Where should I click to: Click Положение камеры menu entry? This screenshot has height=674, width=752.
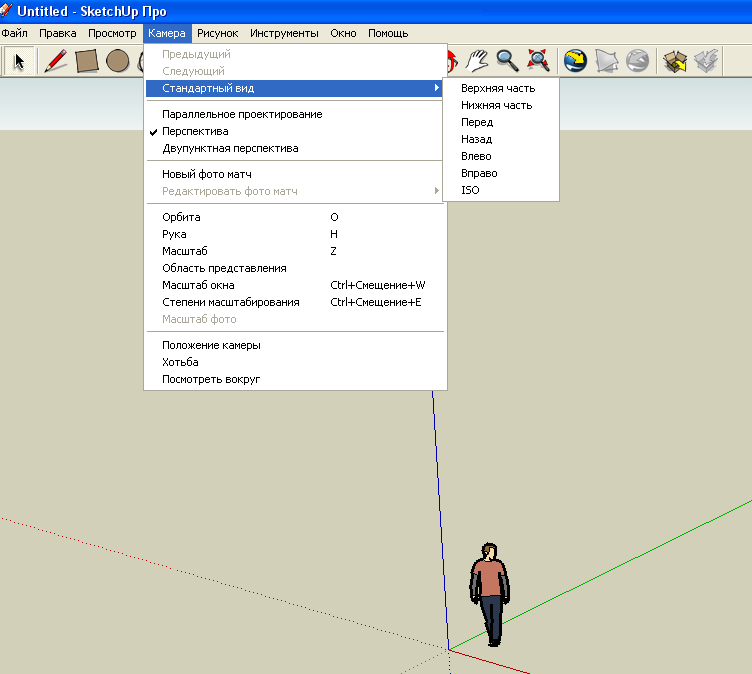point(211,345)
